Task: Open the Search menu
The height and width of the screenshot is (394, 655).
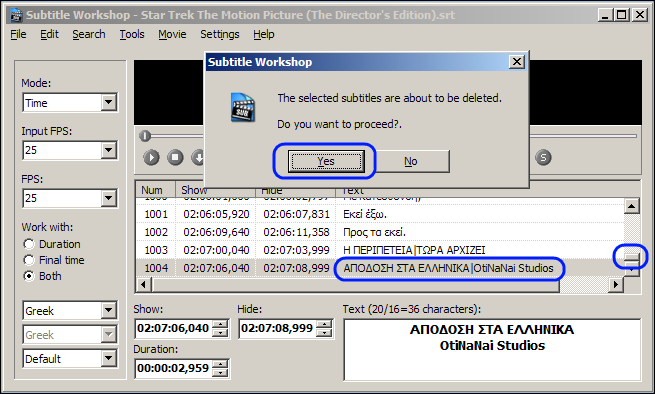Action: (89, 34)
